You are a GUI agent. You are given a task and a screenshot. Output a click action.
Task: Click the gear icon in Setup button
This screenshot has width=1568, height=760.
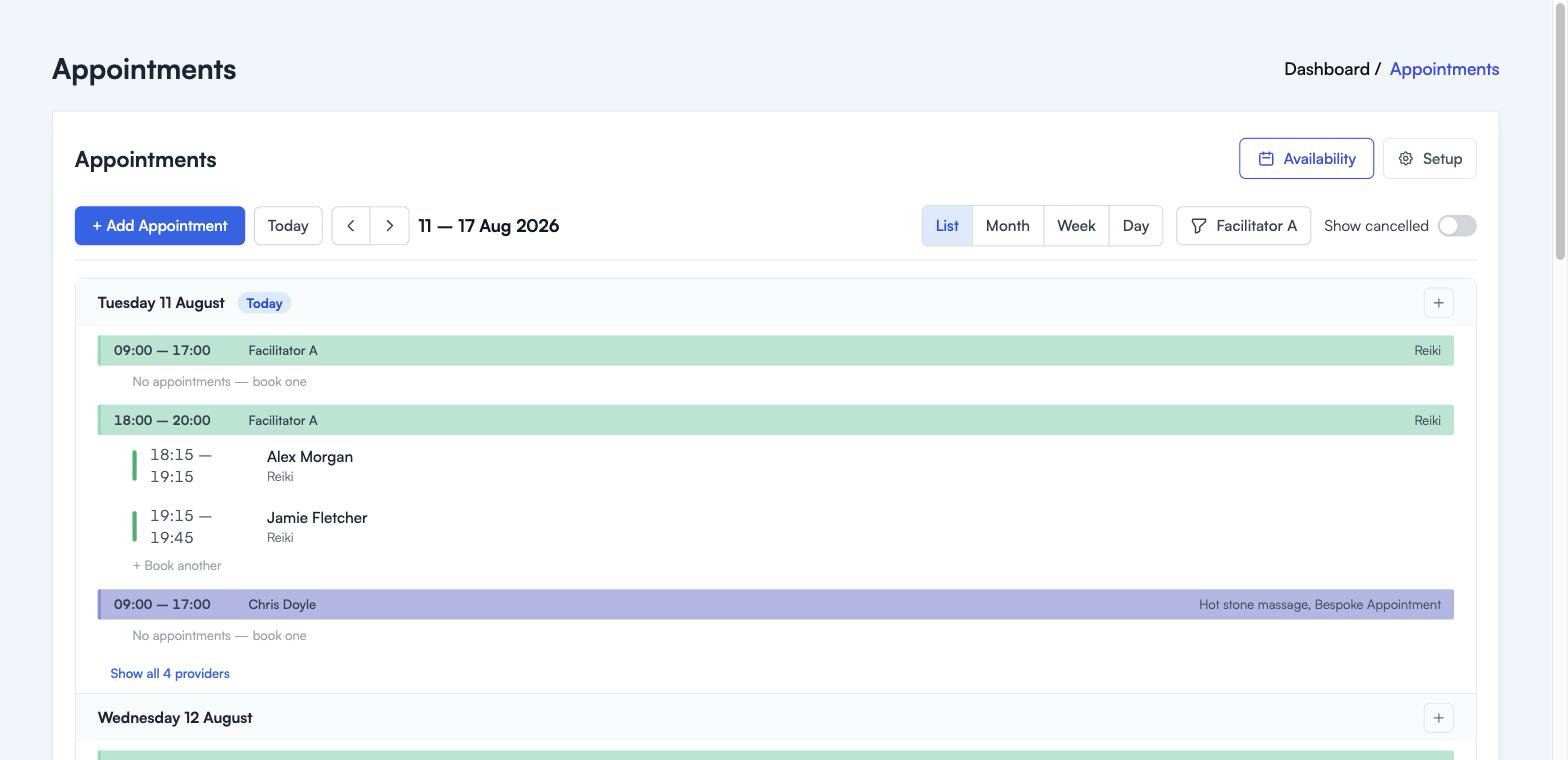click(x=1406, y=159)
